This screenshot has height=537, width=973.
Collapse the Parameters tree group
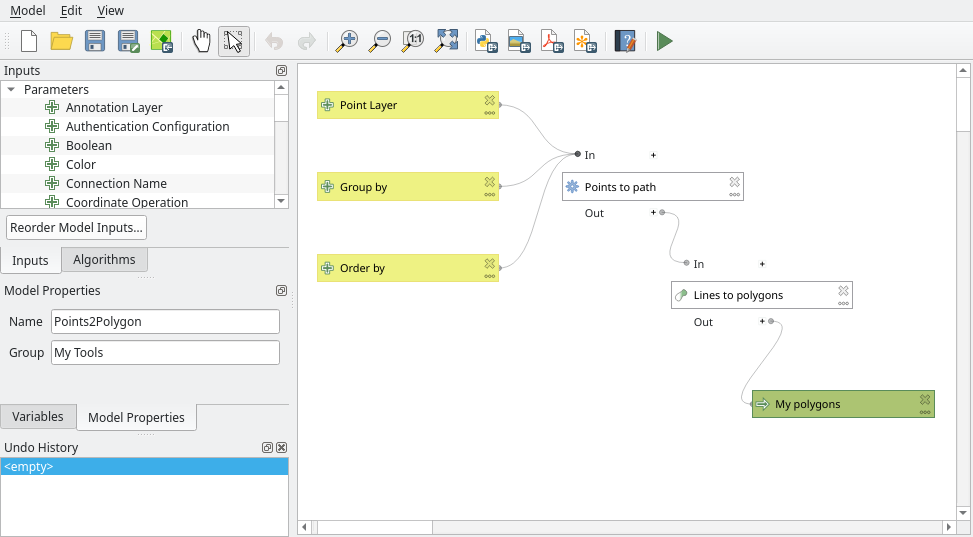click(11, 90)
